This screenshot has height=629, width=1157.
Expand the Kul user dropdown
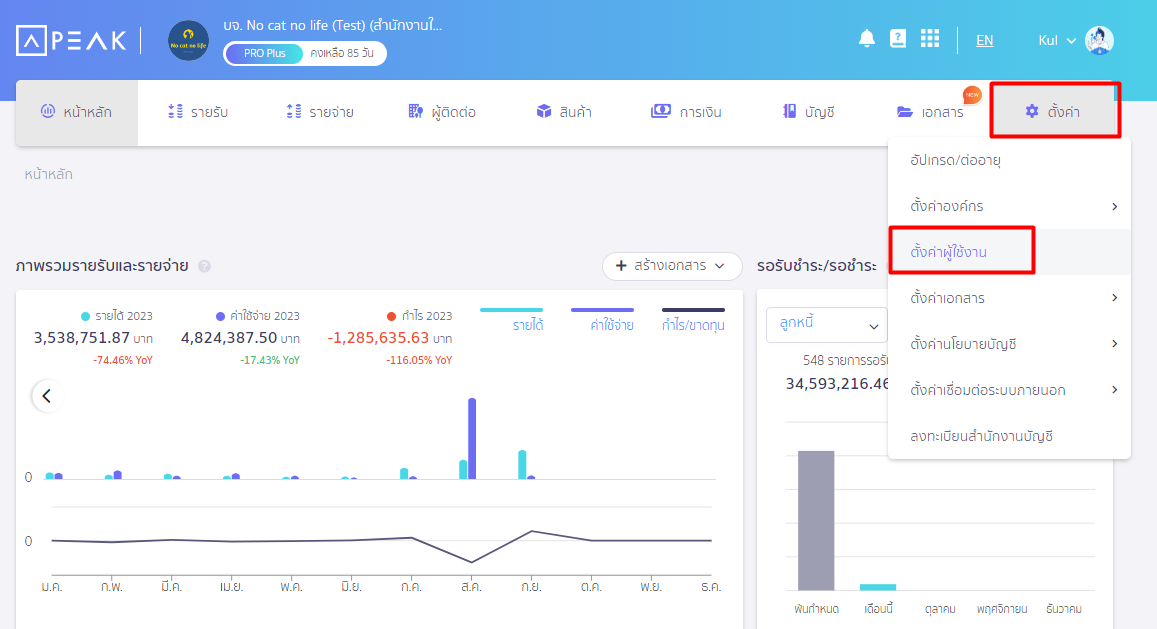pos(1057,41)
